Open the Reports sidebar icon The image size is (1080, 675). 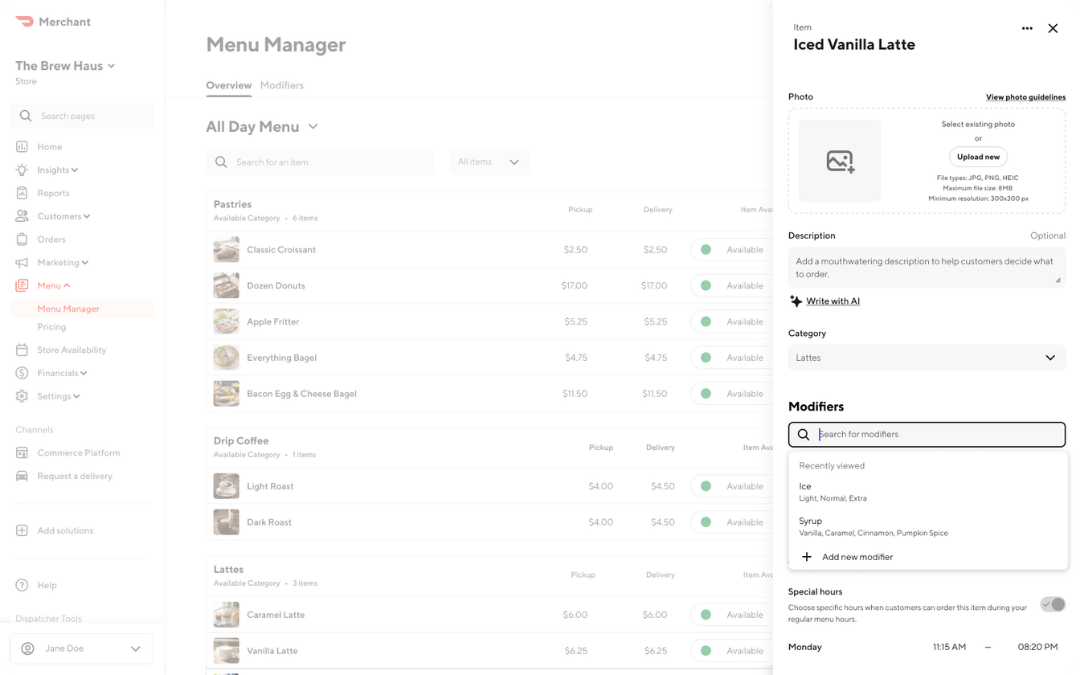pyautogui.click(x=22, y=193)
